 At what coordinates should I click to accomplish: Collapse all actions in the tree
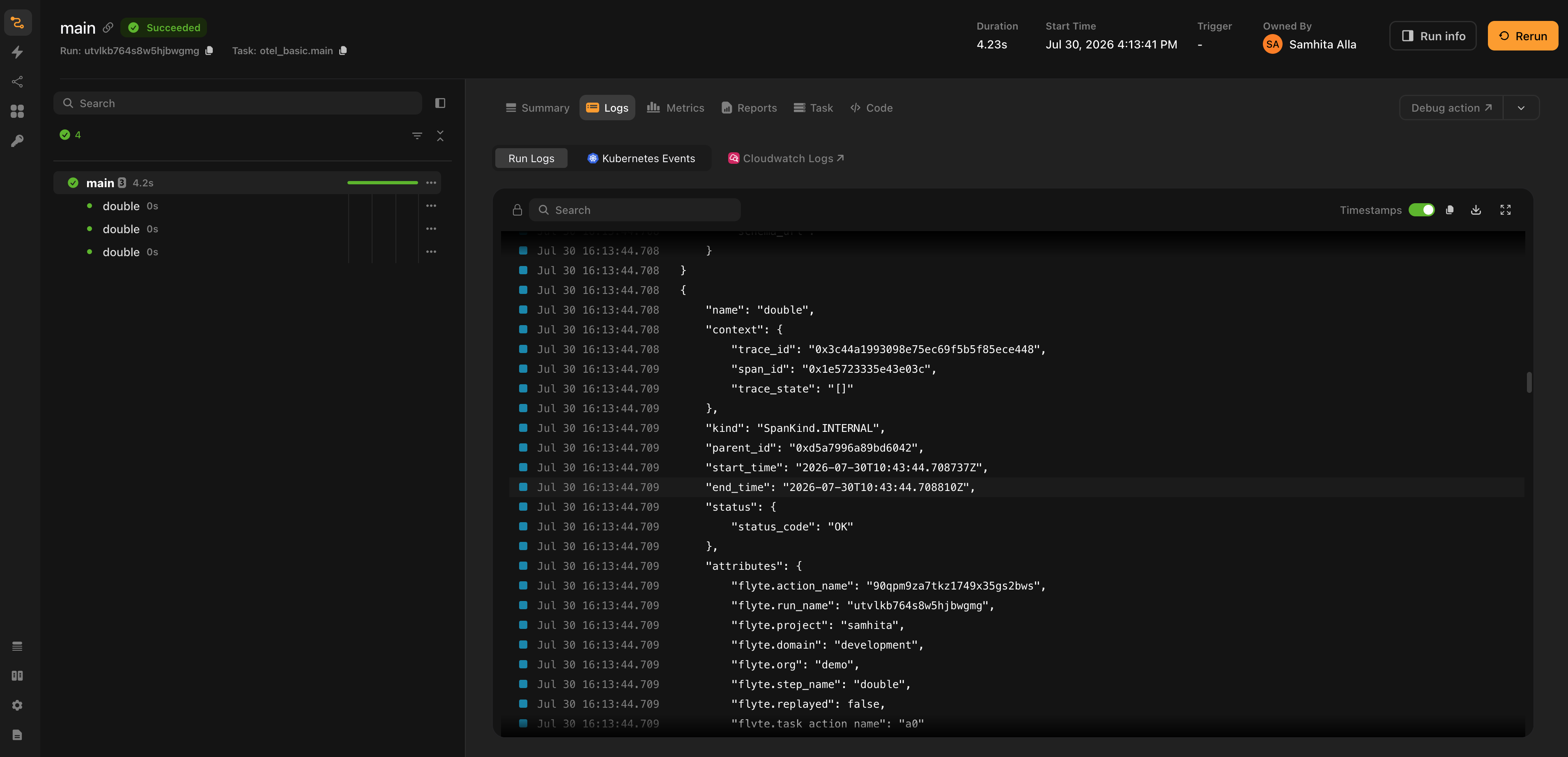tap(440, 136)
